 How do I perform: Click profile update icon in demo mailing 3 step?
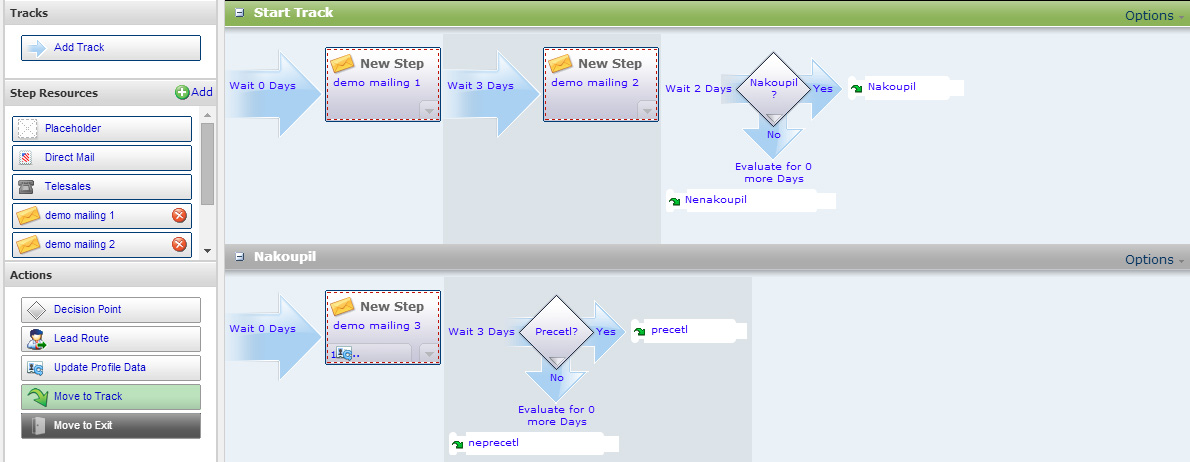345,354
